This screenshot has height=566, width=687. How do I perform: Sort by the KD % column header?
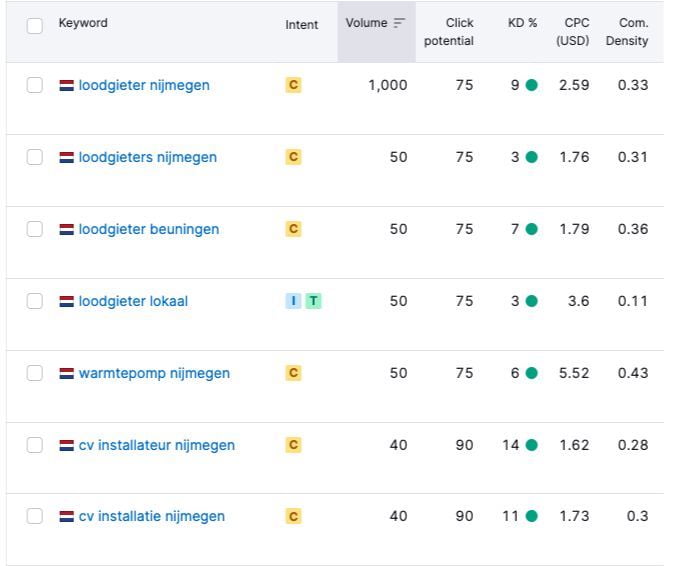(x=522, y=23)
